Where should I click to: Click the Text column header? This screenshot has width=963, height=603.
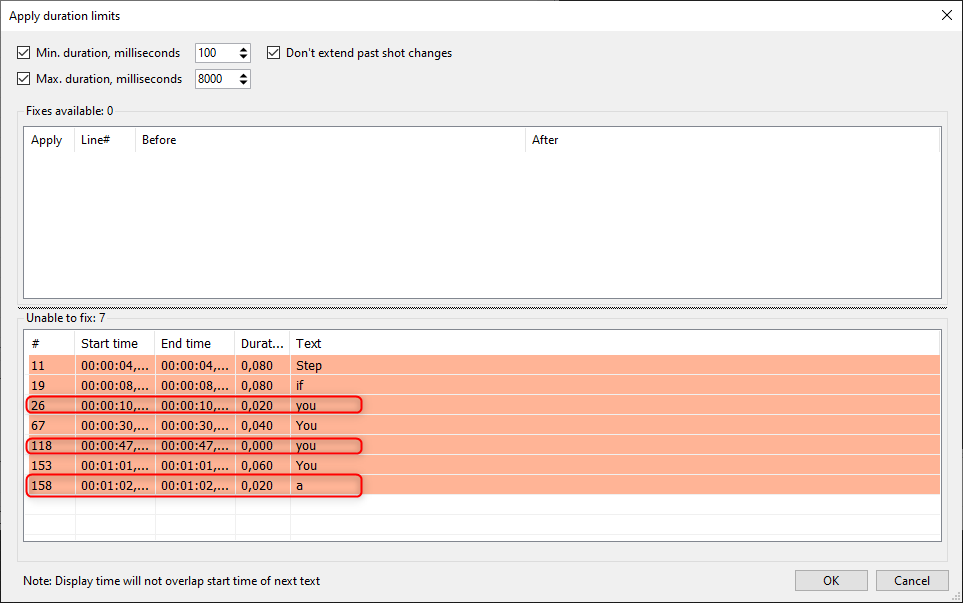(307, 343)
